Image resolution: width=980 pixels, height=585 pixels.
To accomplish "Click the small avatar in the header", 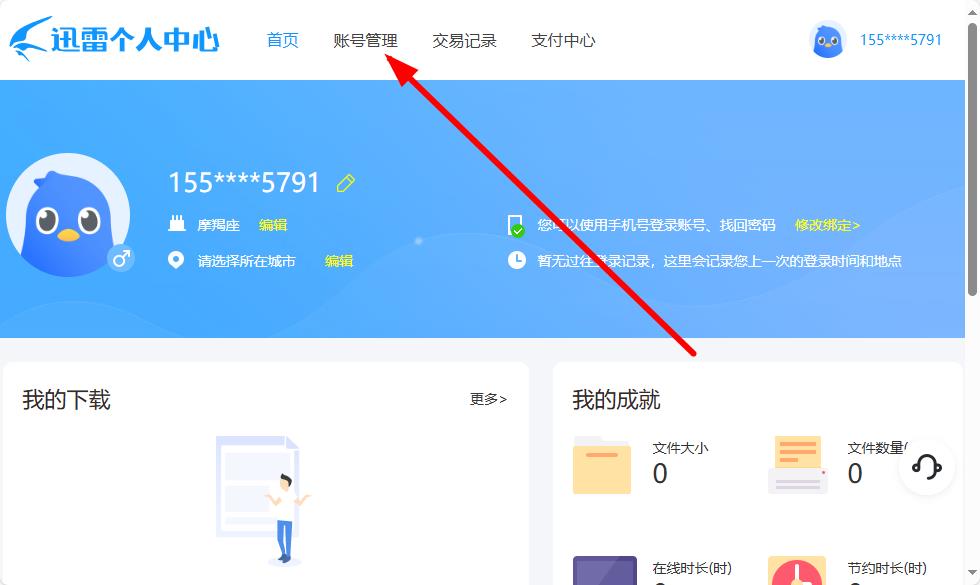I will (828, 40).
